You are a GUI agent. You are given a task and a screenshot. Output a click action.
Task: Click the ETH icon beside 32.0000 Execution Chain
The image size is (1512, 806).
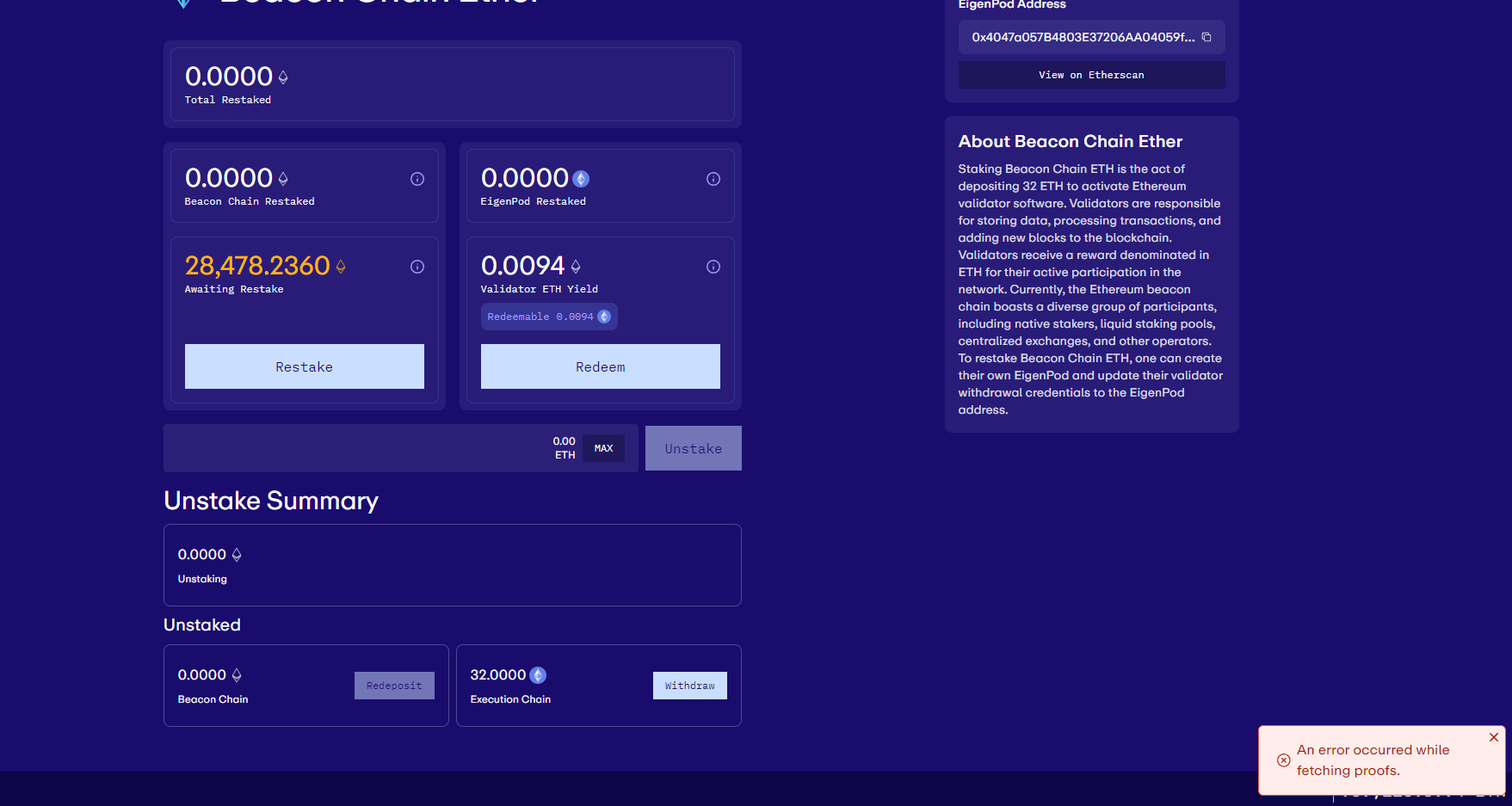[538, 675]
